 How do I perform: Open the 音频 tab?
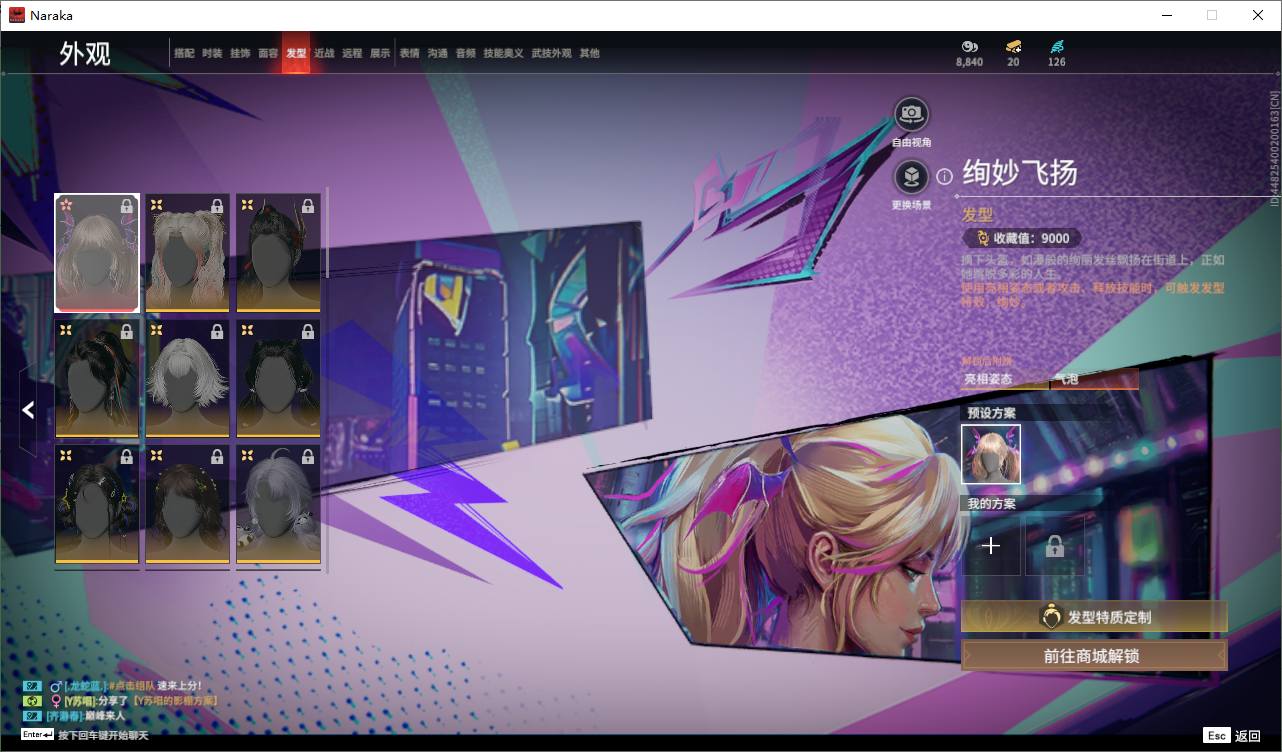click(x=465, y=53)
